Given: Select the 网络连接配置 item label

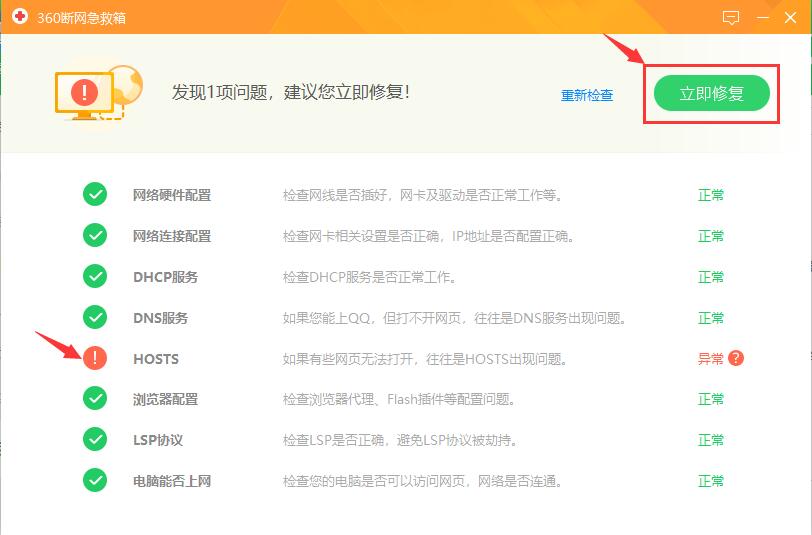Looking at the screenshot, I should pos(172,236).
